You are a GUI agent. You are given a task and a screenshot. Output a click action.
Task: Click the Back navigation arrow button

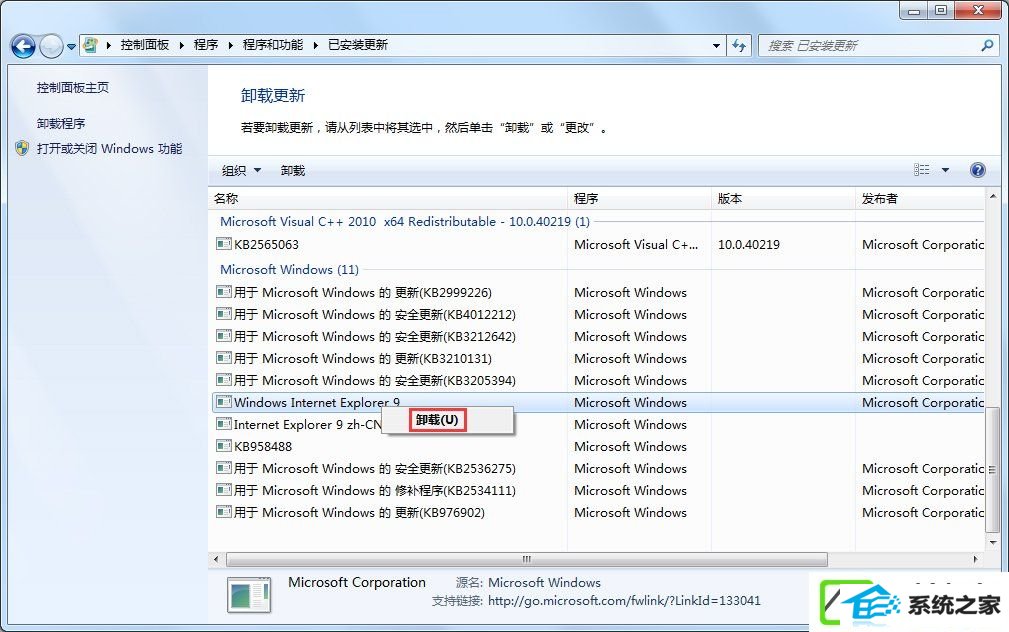tap(23, 46)
